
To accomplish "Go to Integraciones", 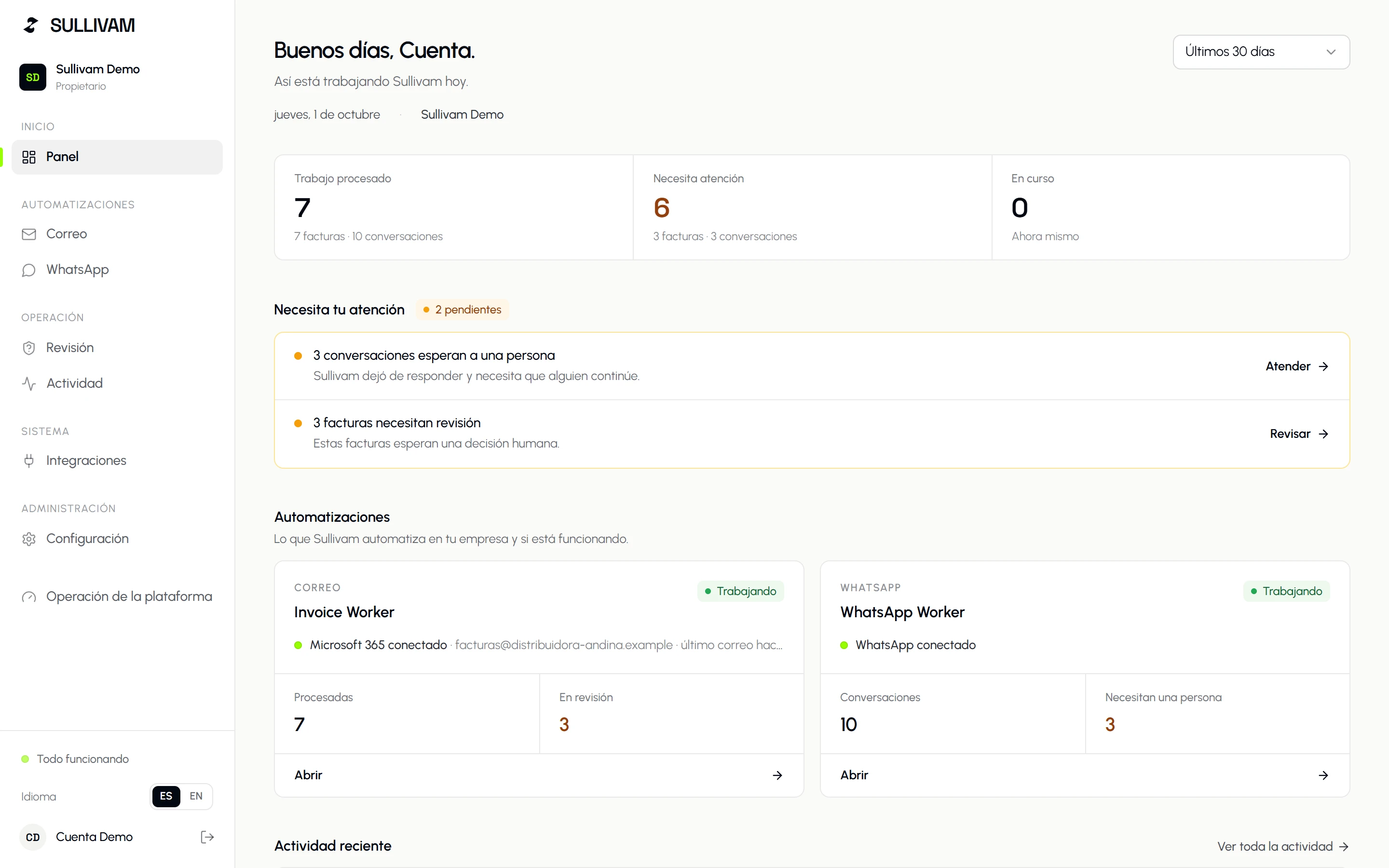I will click(117, 461).
